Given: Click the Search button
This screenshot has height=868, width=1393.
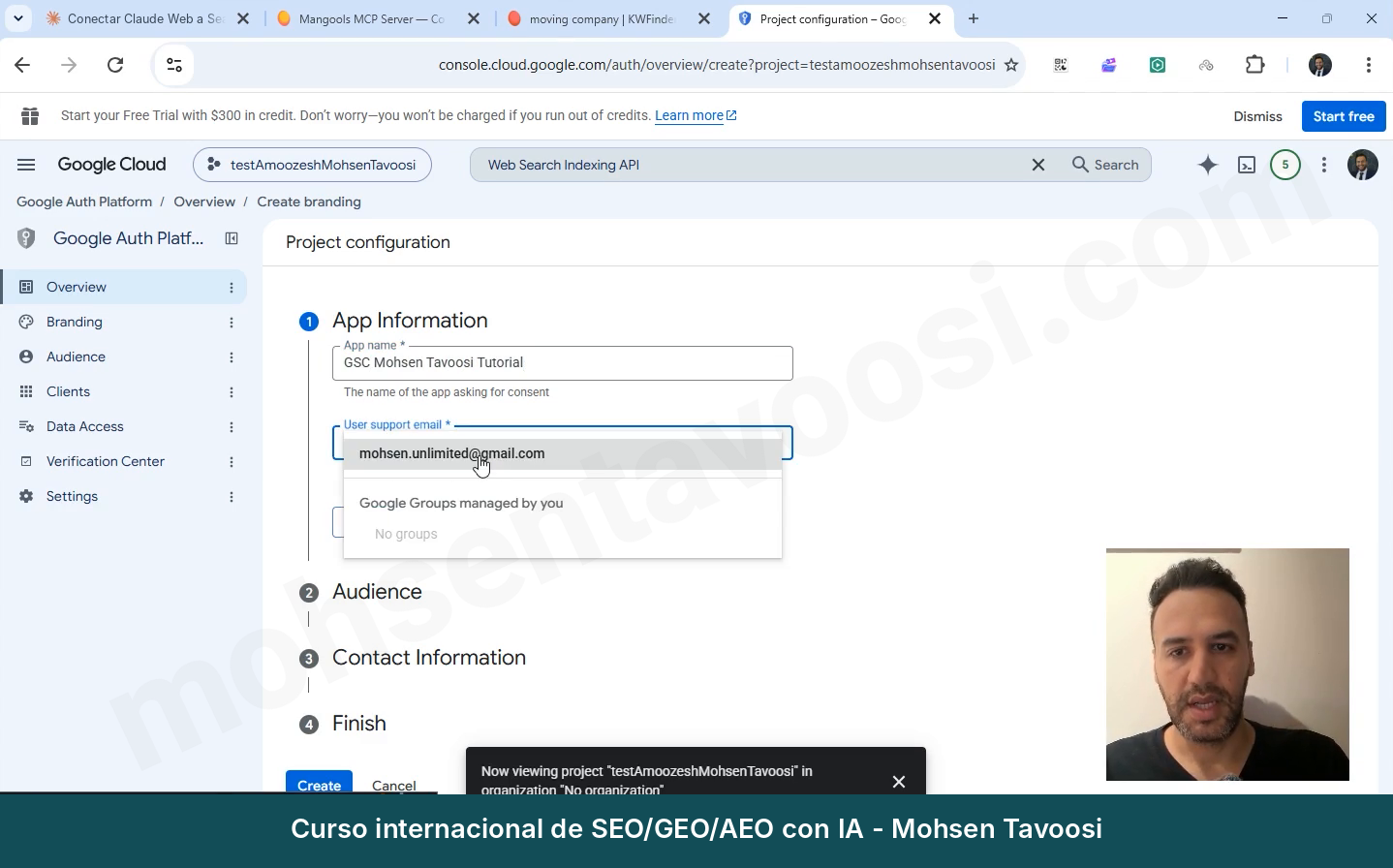Looking at the screenshot, I should 1105,165.
